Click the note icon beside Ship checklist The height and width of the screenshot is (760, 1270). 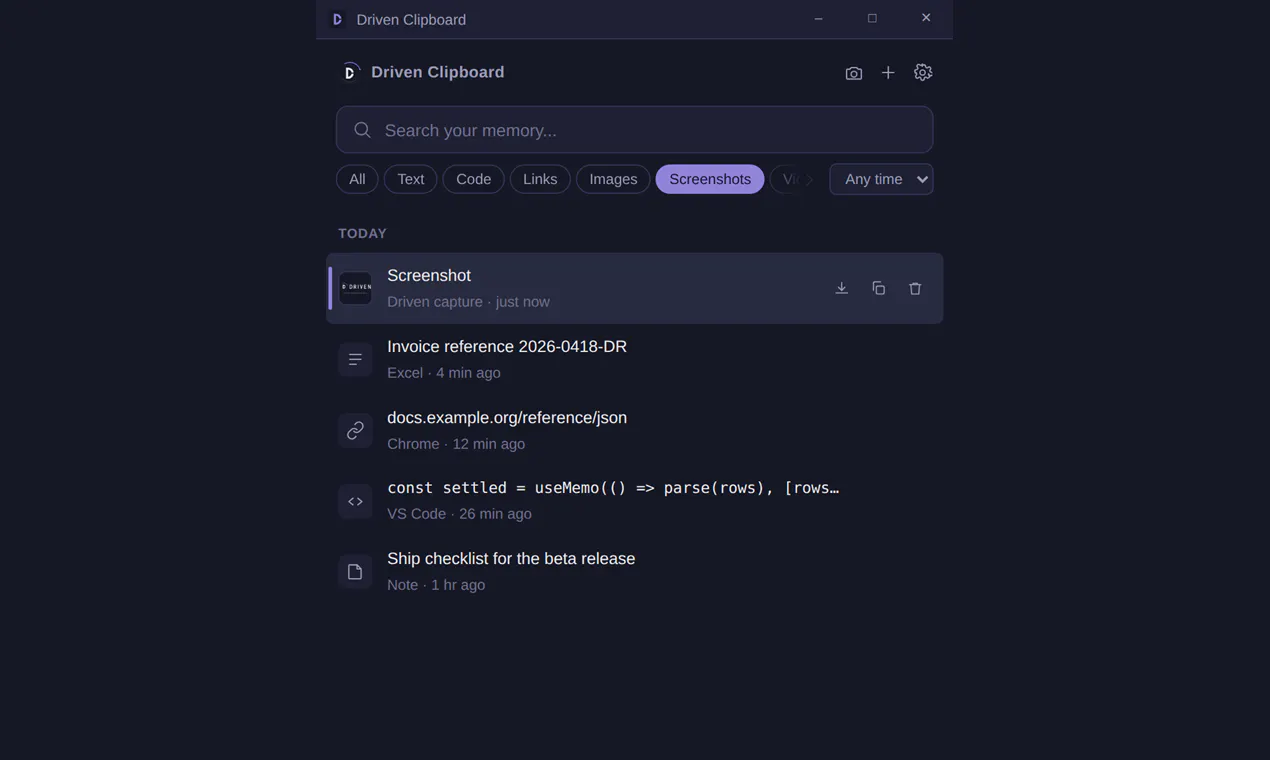point(355,572)
